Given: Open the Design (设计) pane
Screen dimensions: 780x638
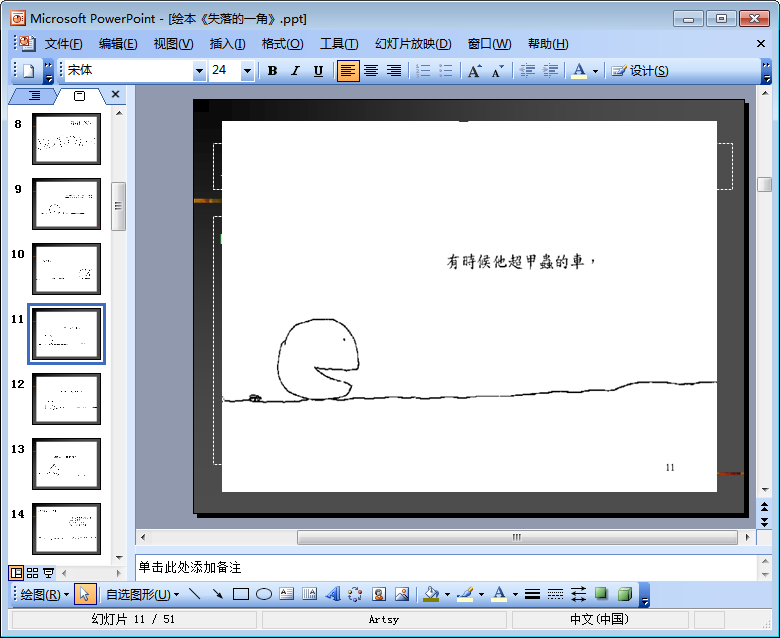Looking at the screenshot, I should click(x=640, y=71).
